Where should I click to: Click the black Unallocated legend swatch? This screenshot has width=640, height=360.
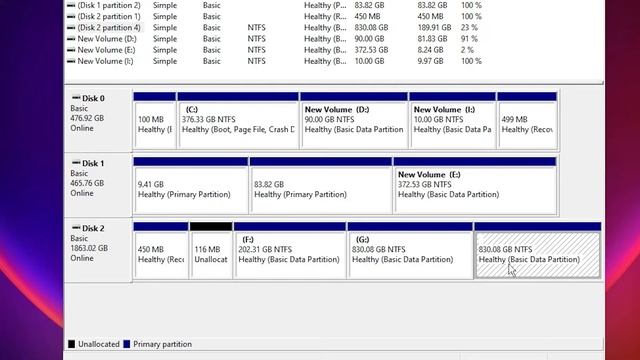click(71, 344)
